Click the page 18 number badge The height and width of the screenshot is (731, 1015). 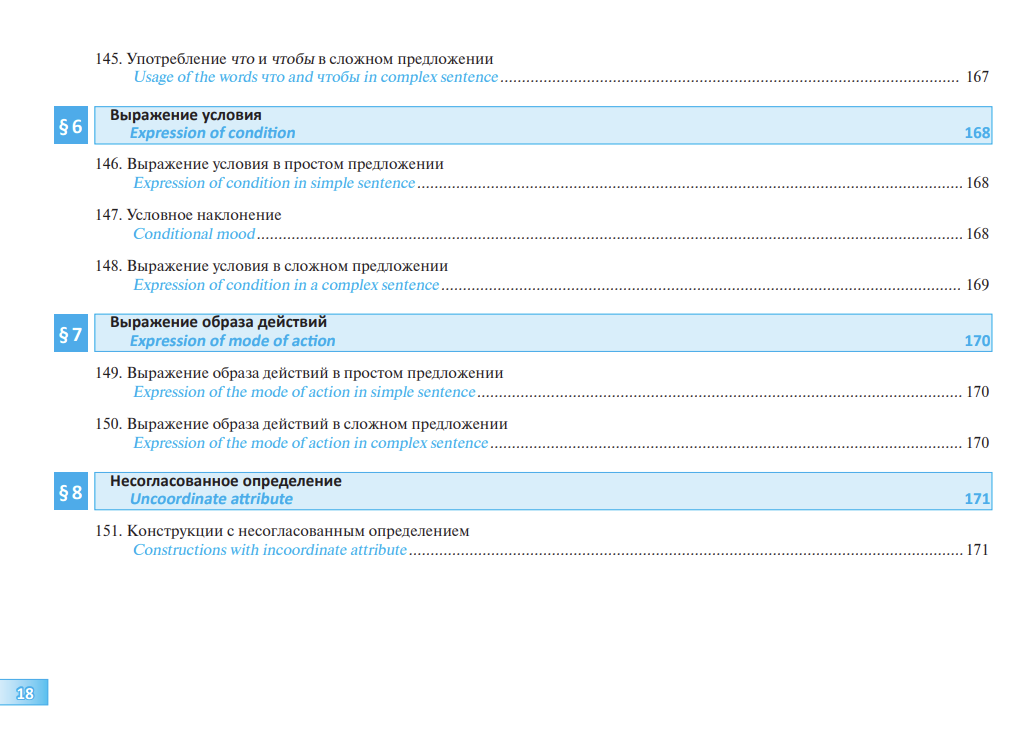(25, 692)
